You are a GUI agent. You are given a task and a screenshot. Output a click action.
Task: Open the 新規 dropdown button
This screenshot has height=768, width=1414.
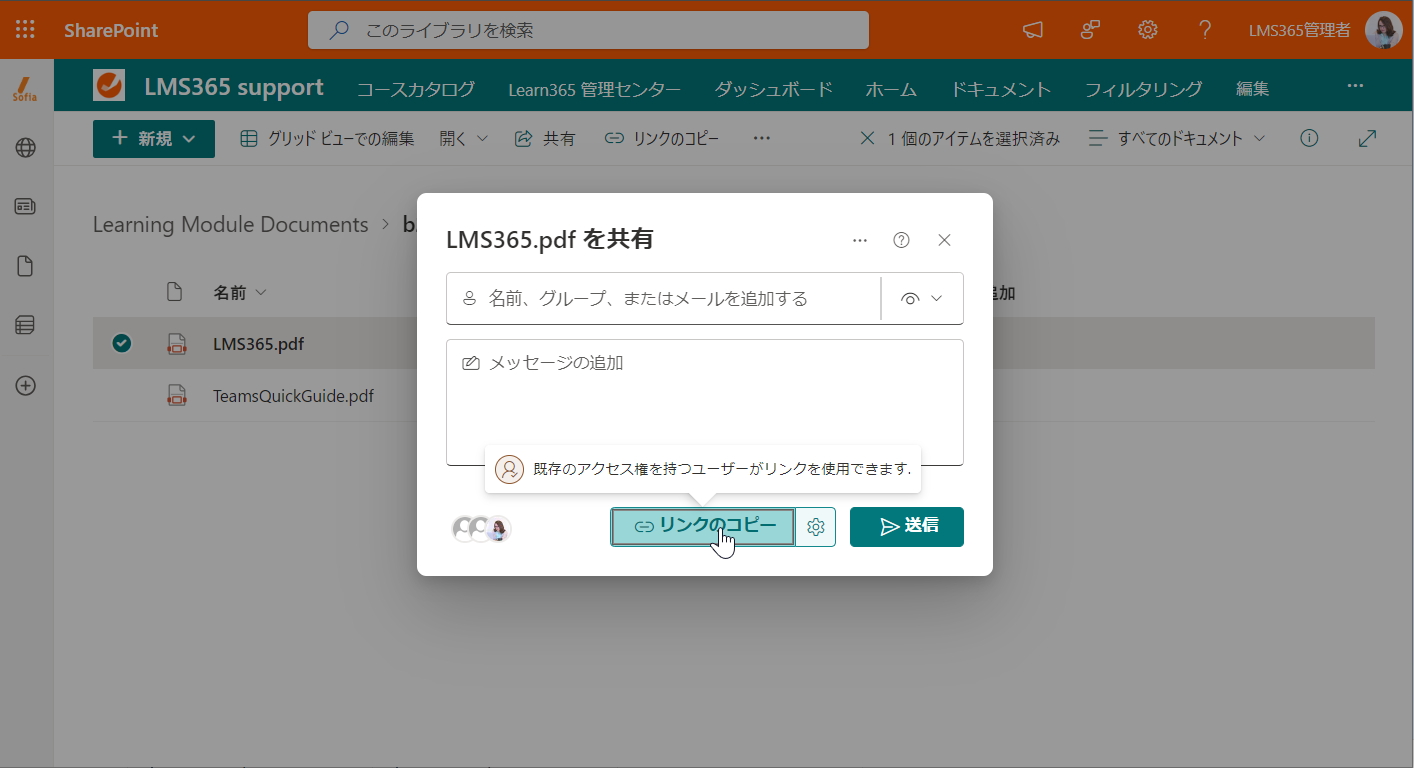[x=154, y=139]
